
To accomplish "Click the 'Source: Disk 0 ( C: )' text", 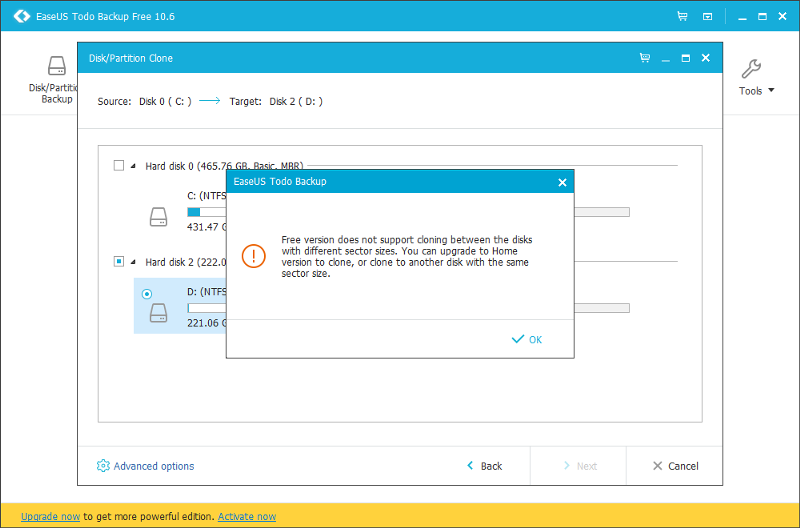I will tap(144, 101).
